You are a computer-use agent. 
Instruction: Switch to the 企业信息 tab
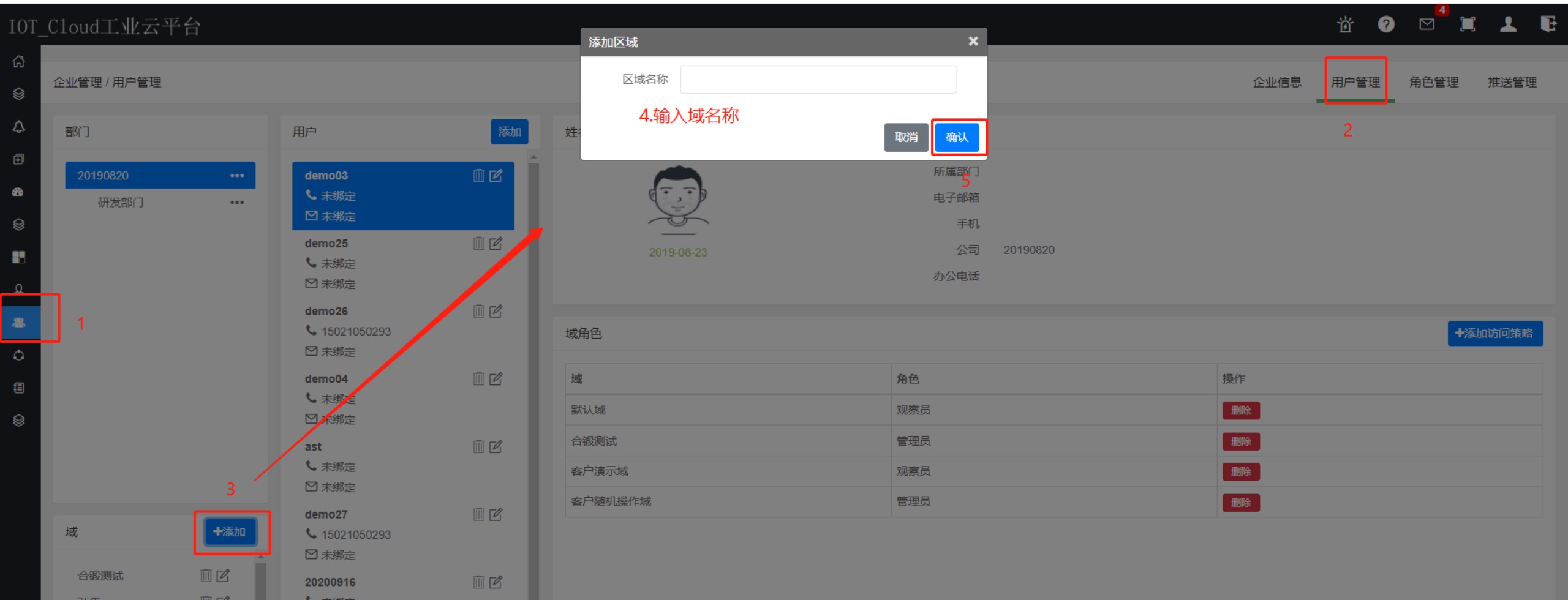1276,82
